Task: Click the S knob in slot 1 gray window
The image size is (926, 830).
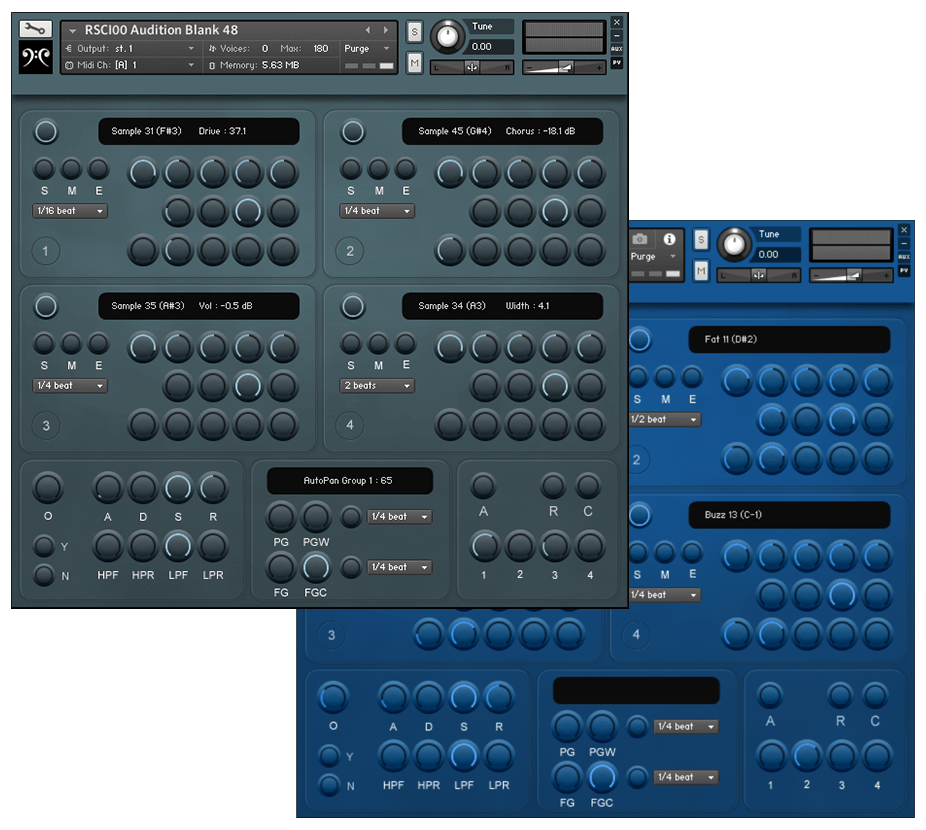Action: (44, 169)
